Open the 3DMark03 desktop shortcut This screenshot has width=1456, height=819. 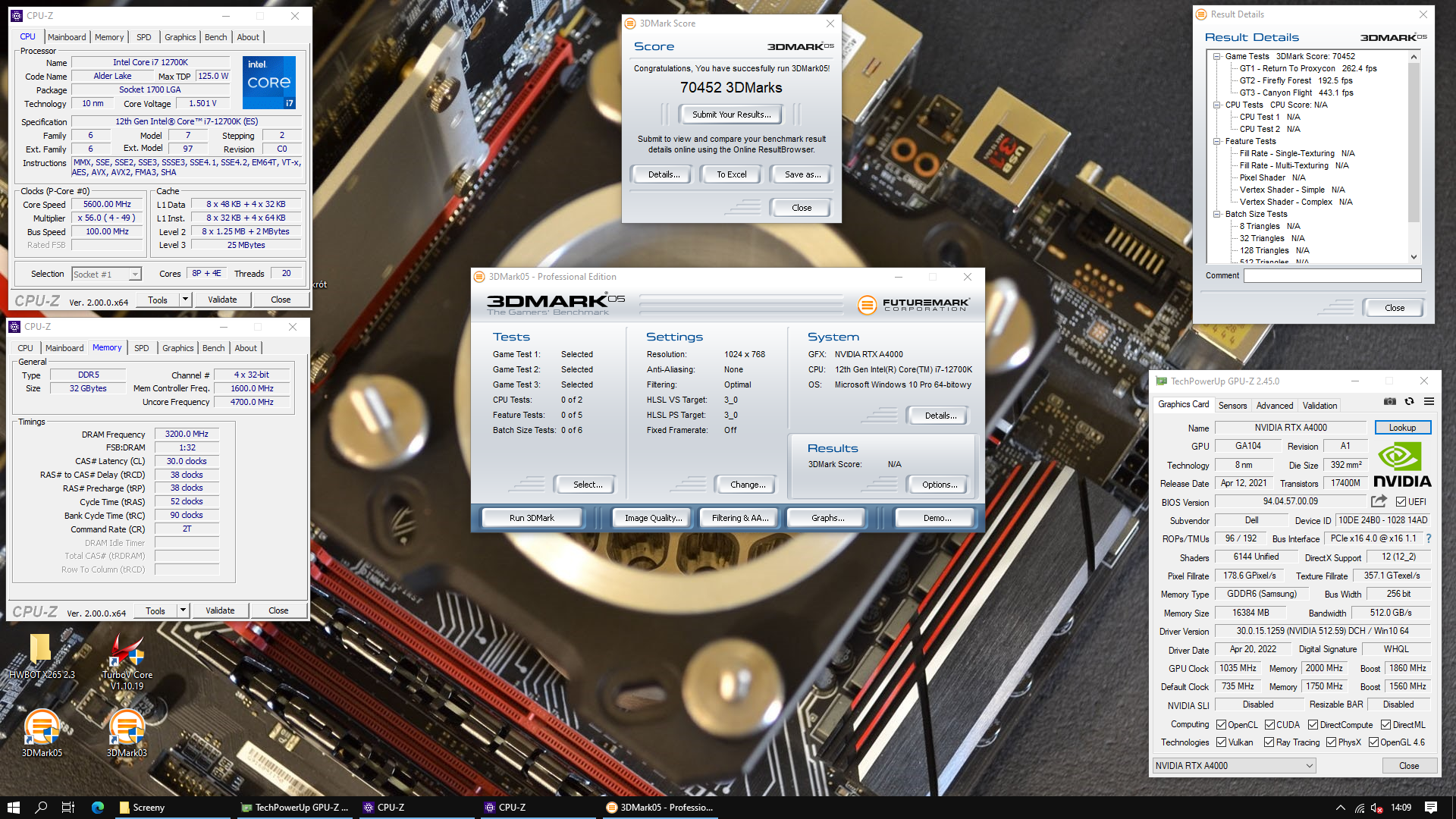127,733
